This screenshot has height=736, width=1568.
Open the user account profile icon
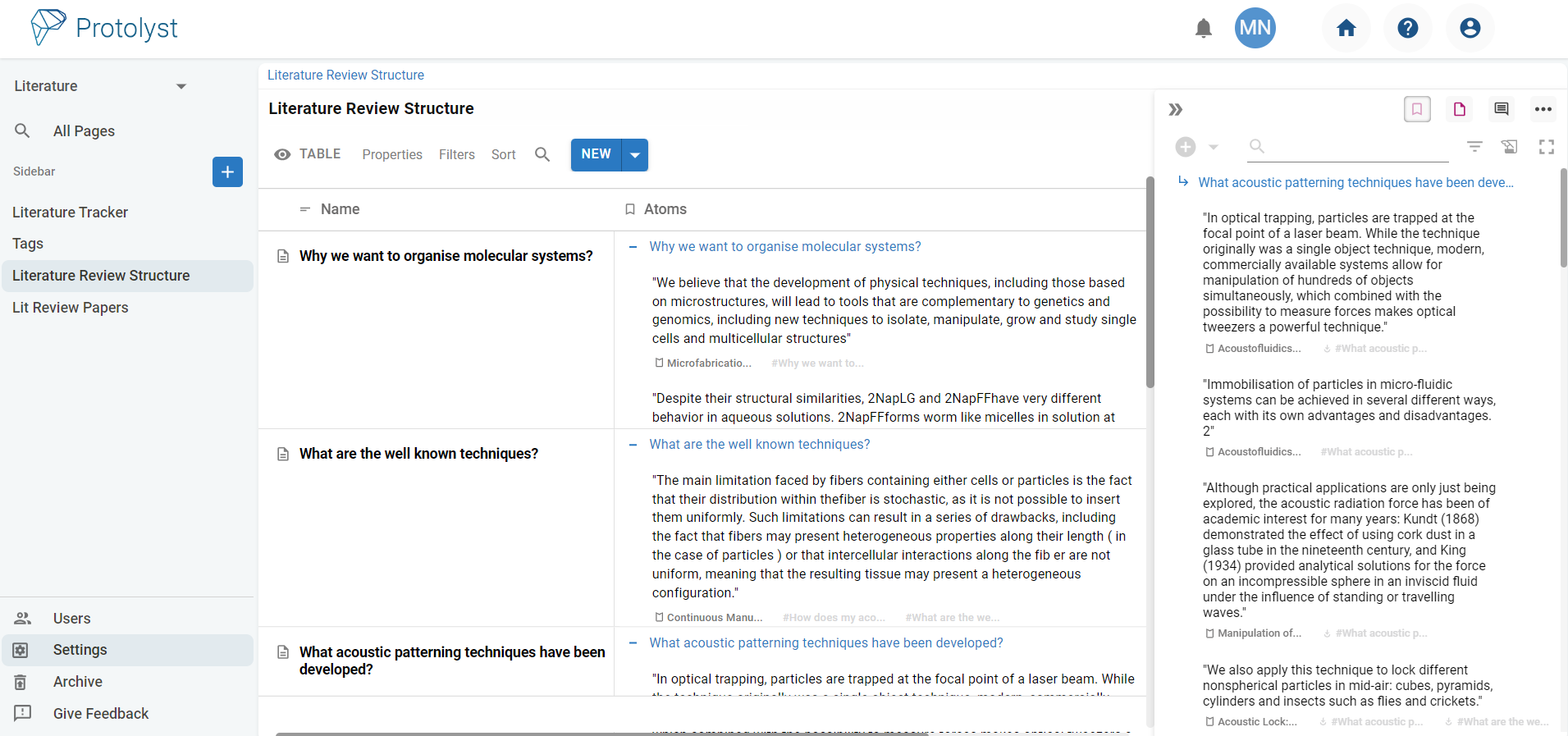point(1470,29)
